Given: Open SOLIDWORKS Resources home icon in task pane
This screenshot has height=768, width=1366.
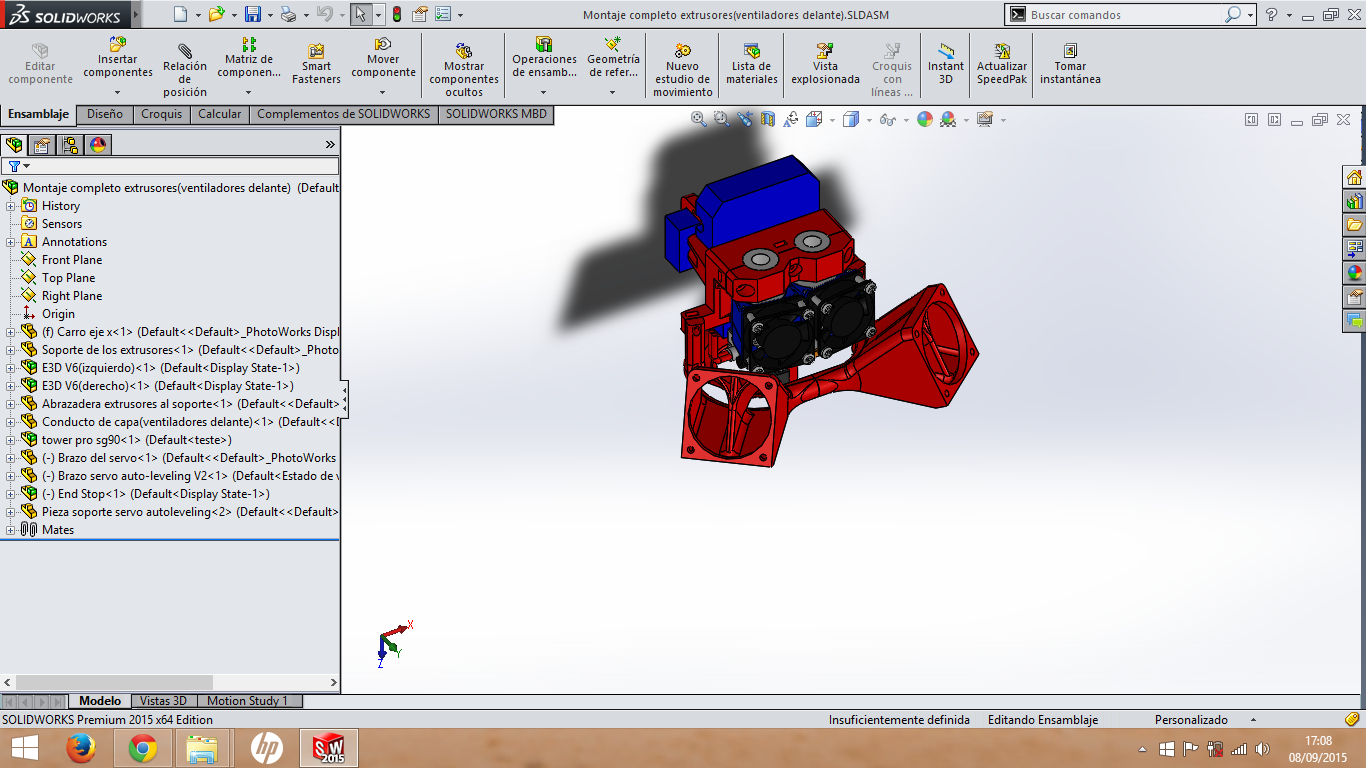Looking at the screenshot, I should click(x=1355, y=178).
